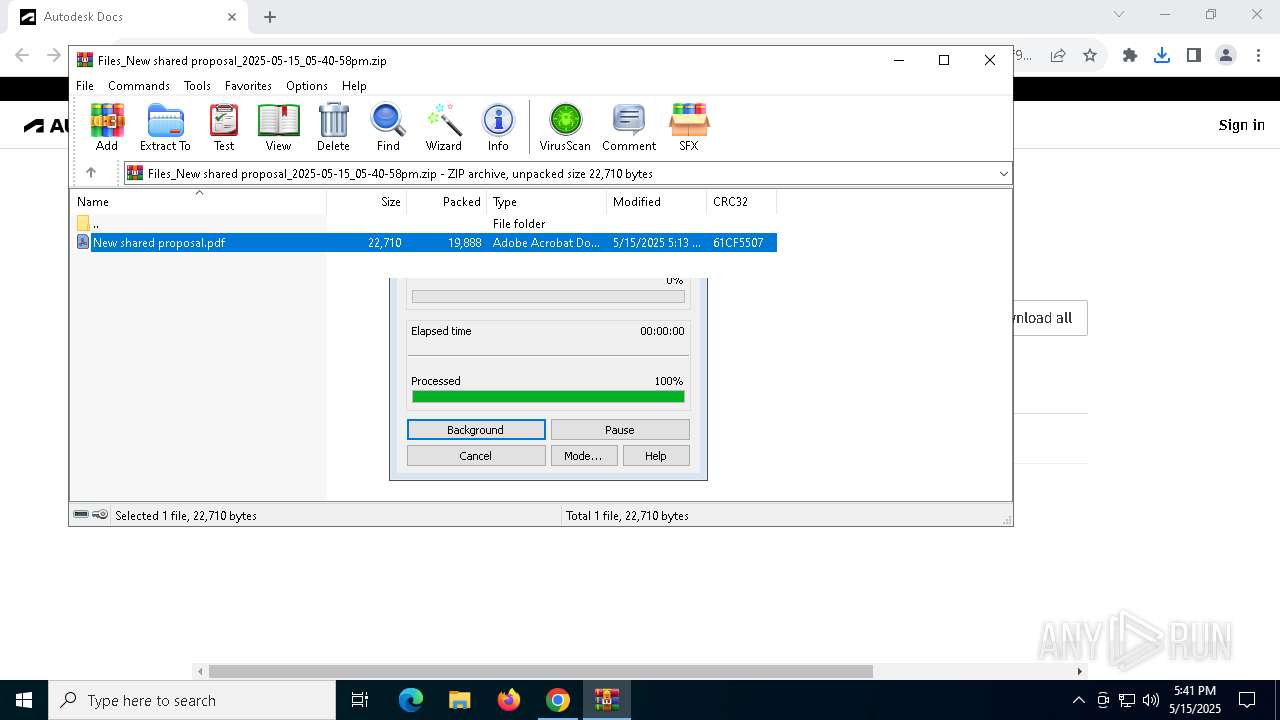Open Chrome tab search chevron
Screen dimensions: 1280x720
[1119, 15]
